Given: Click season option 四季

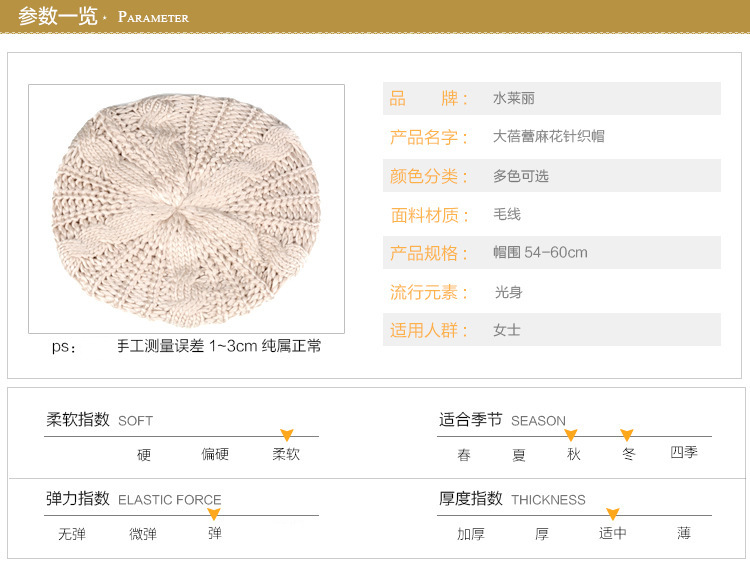Looking at the screenshot, I should tap(684, 452).
